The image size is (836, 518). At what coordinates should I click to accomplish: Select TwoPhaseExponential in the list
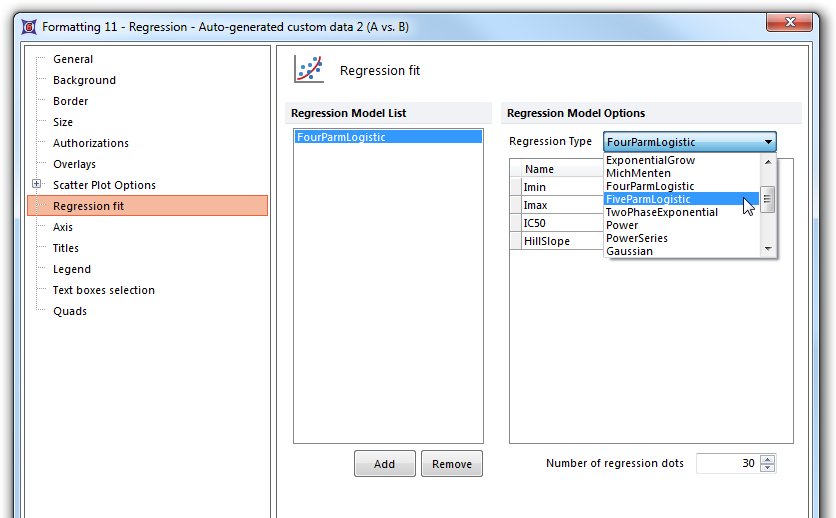[661, 212]
